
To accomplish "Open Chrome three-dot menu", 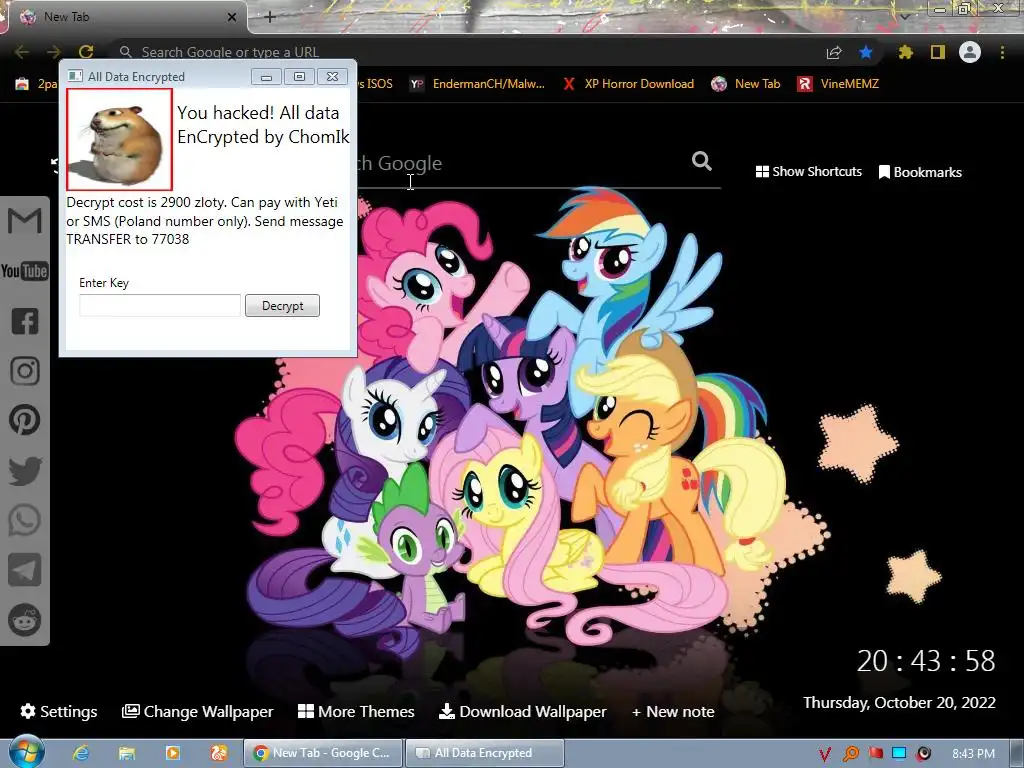I will tap(1002, 52).
